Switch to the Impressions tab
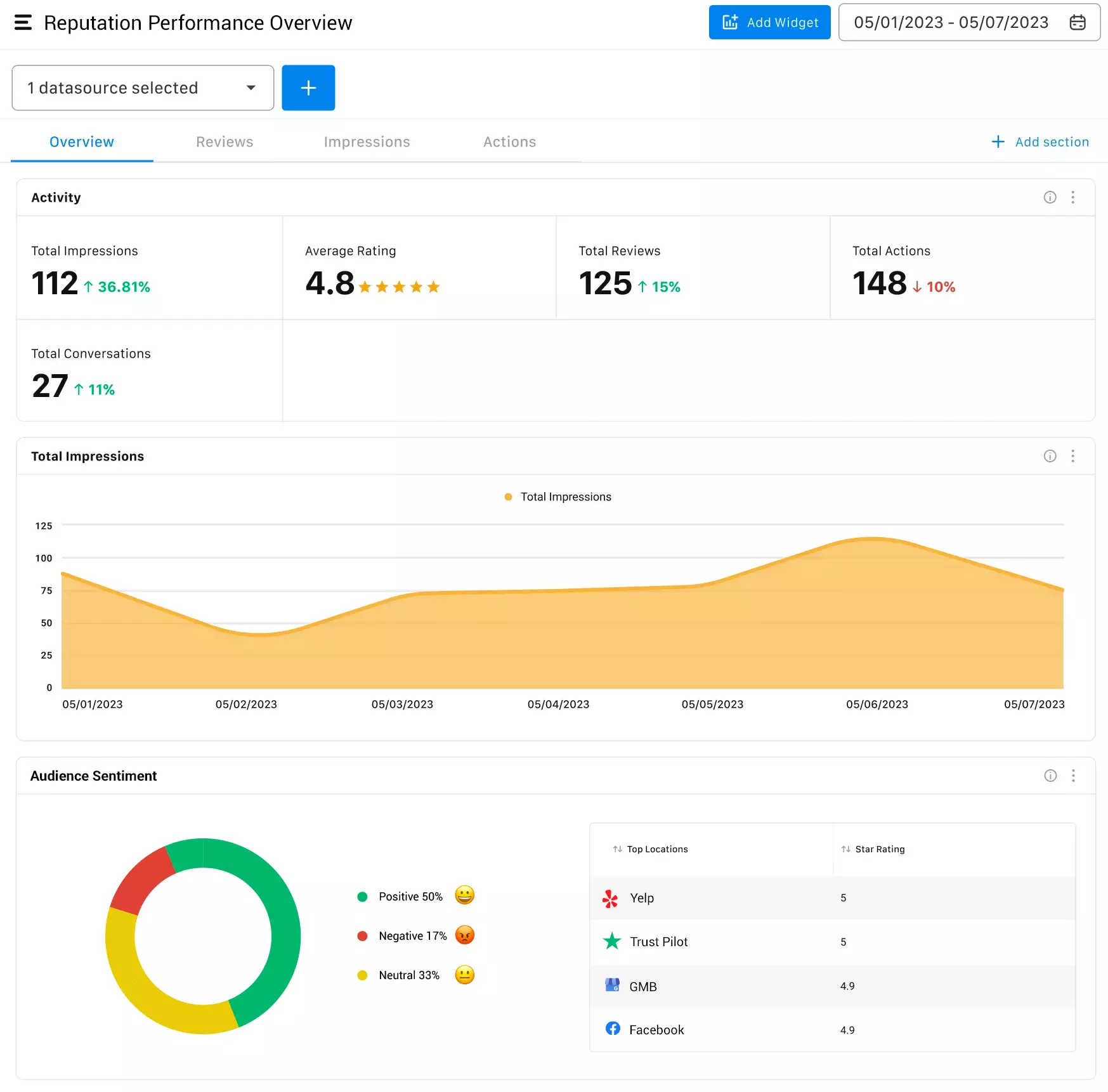The width and height of the screenshot is (1108, 1092). [367, 142]
